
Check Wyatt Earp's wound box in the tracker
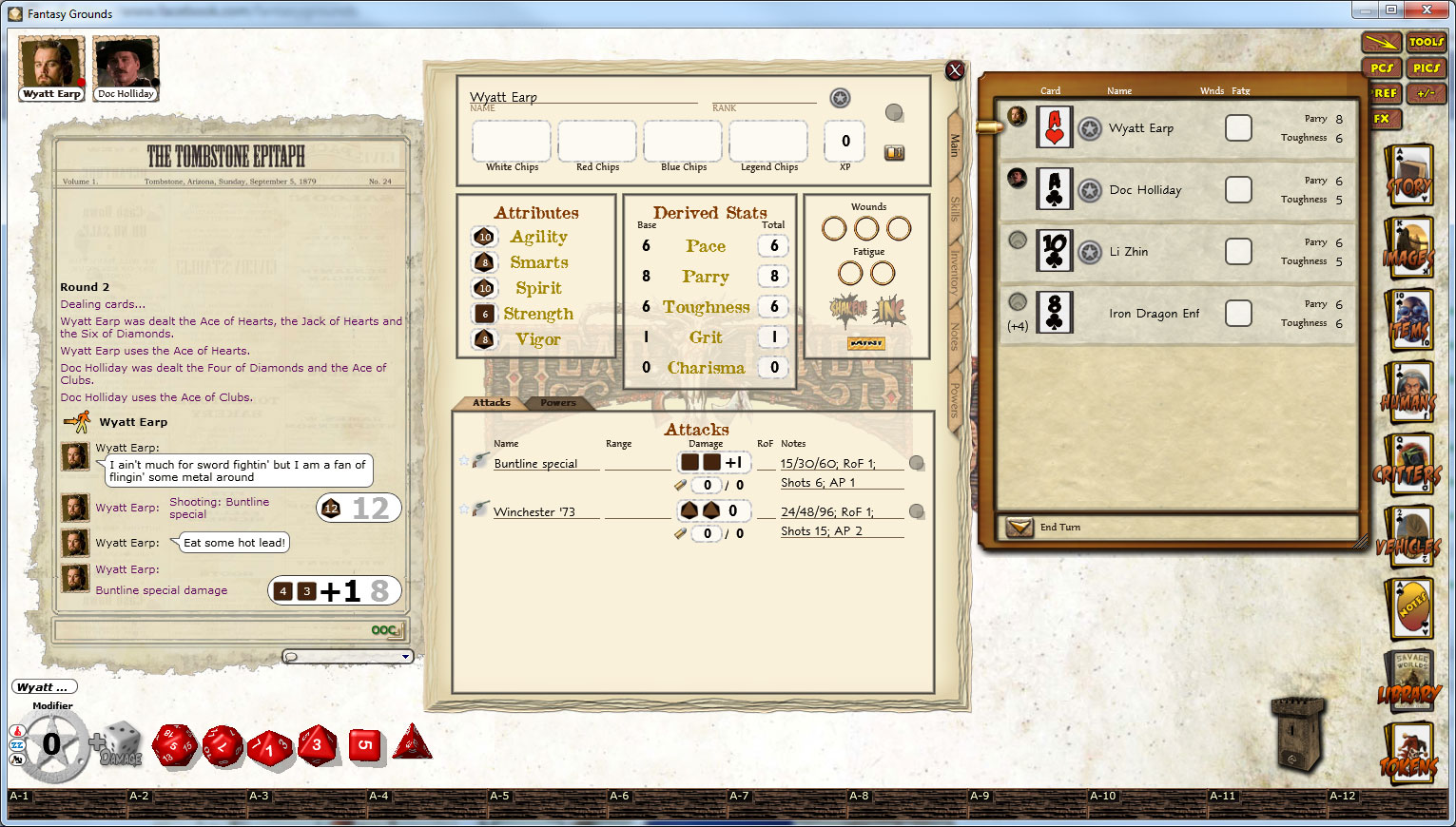[x=1238, y=127]
